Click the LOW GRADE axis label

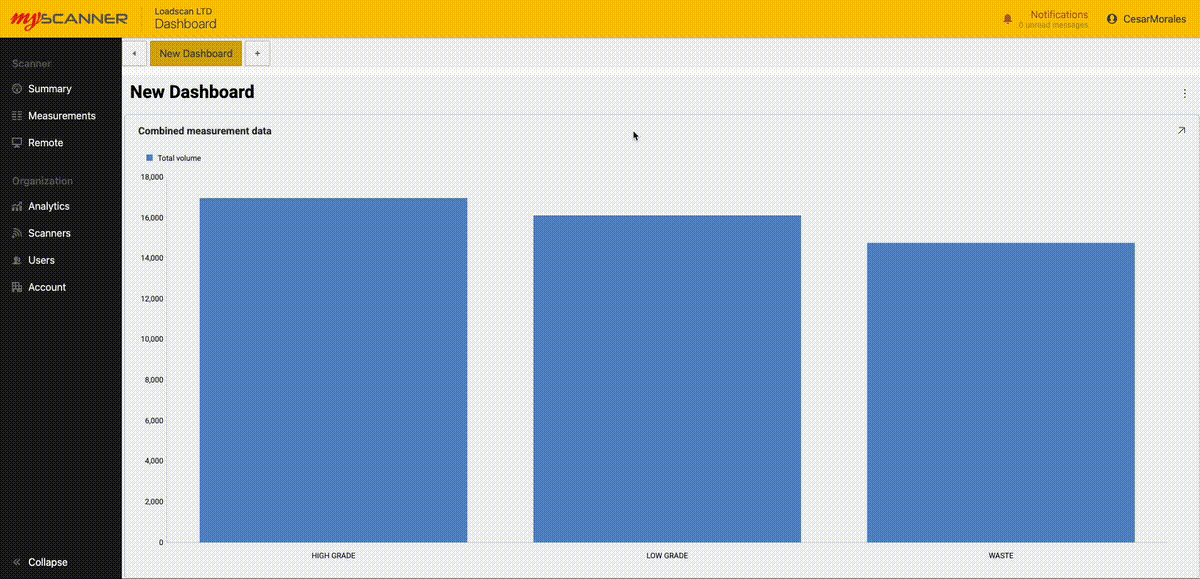point(667,555)
